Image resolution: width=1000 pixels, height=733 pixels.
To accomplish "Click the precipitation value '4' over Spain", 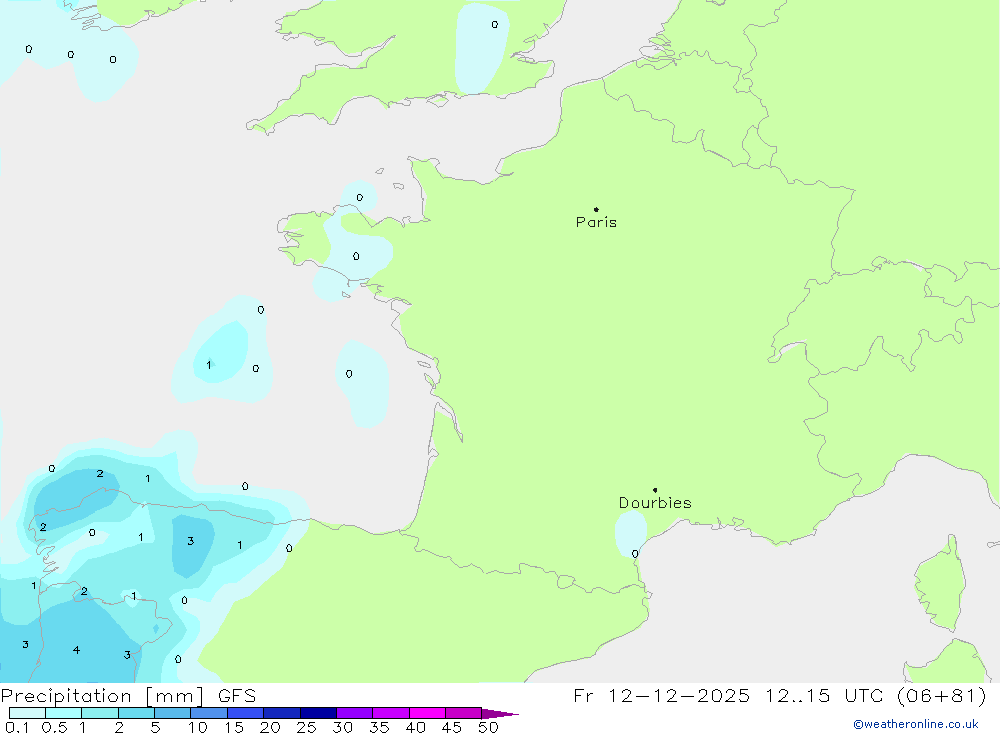I will point(77,650).
